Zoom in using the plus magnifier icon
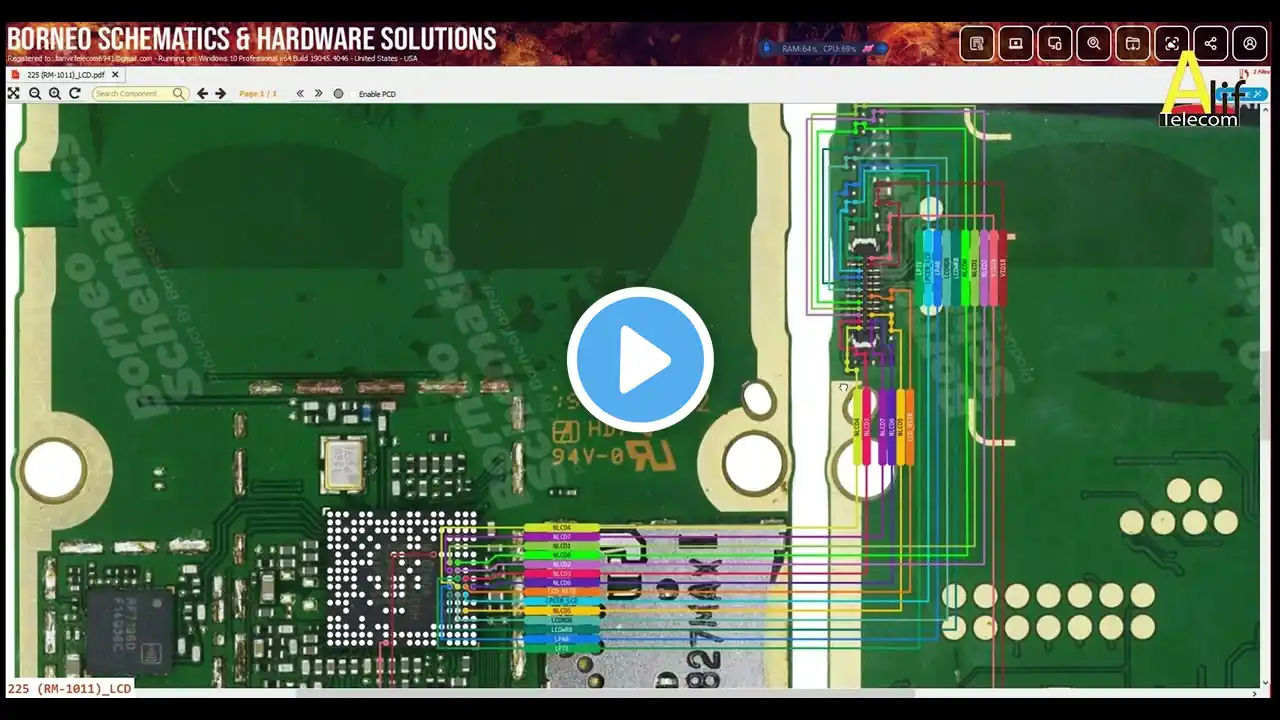1280x720 pixels. coord(55,93)
